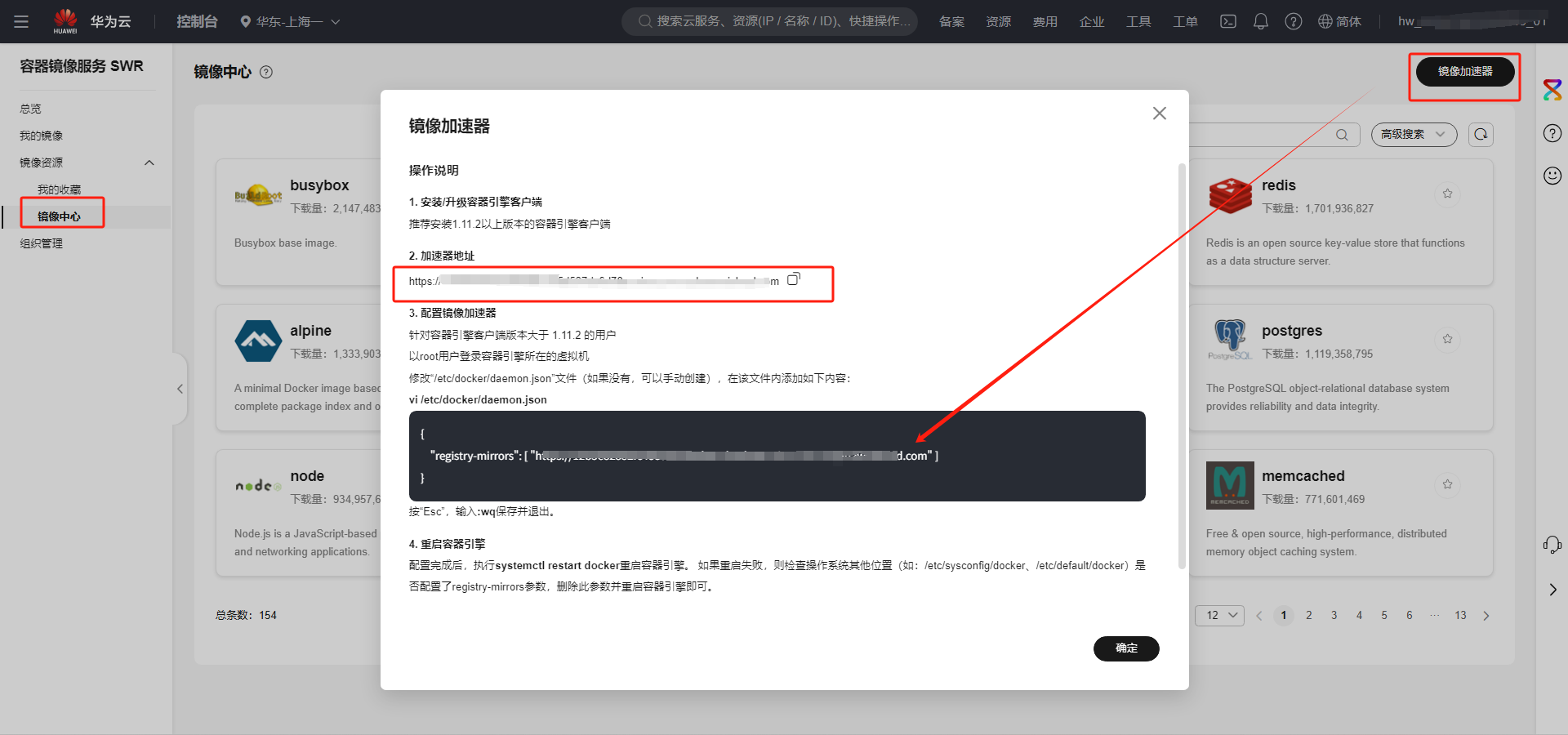Image resolution: width=1568 pixels, height=735 pixels.
Task: Click the globe language icon
Action: click(x=1325, y=21)
